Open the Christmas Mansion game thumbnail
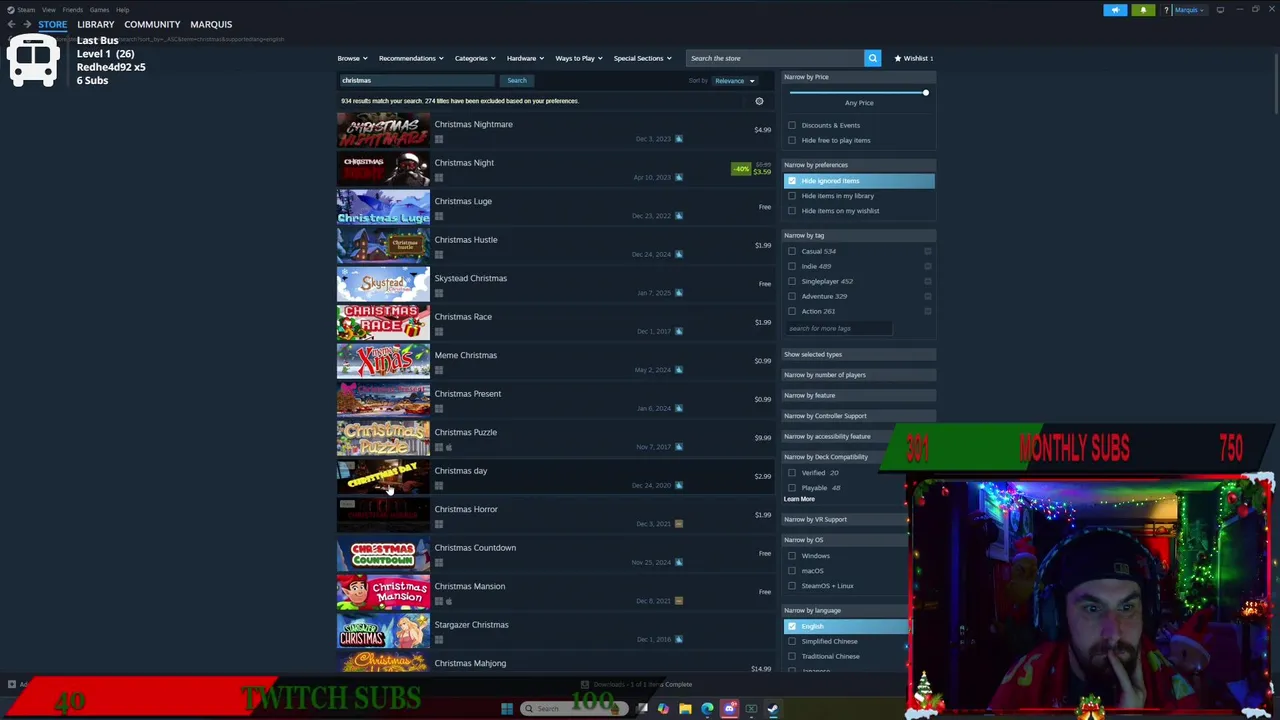The width and height of the screenshot is (1280, 720). [x=383, y=593]
